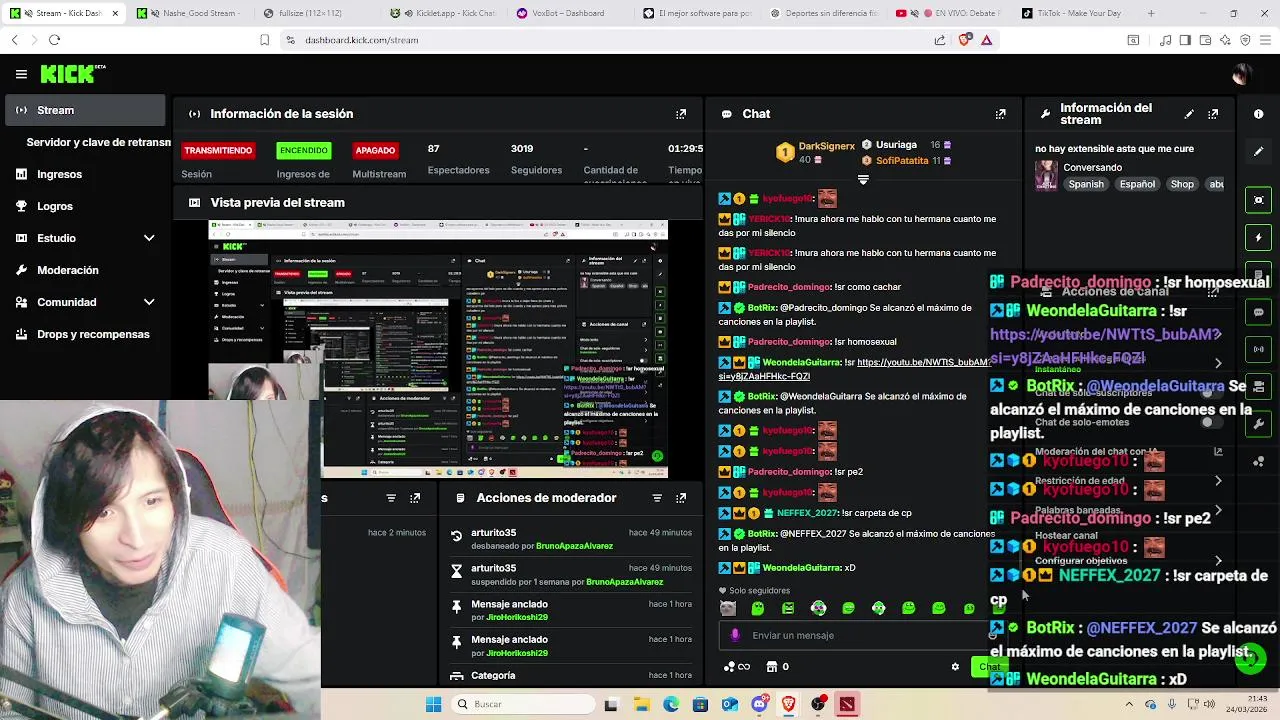Reload the dashboard page
This screenshot has height=720, width=1280.
click(54, 40)
